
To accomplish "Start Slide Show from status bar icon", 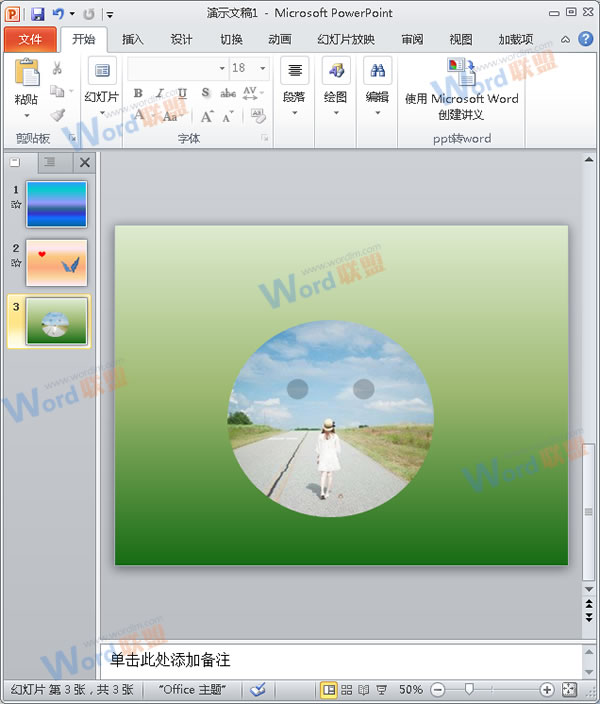I will (x=382, y=690).
